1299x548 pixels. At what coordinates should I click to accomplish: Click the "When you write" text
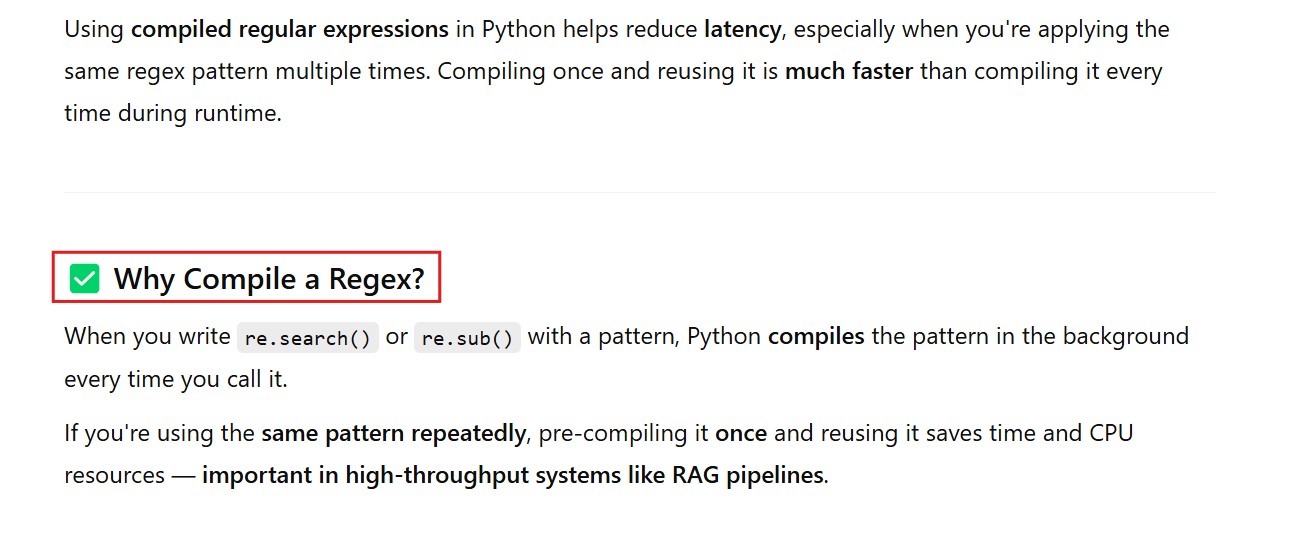tap(147, 336)
